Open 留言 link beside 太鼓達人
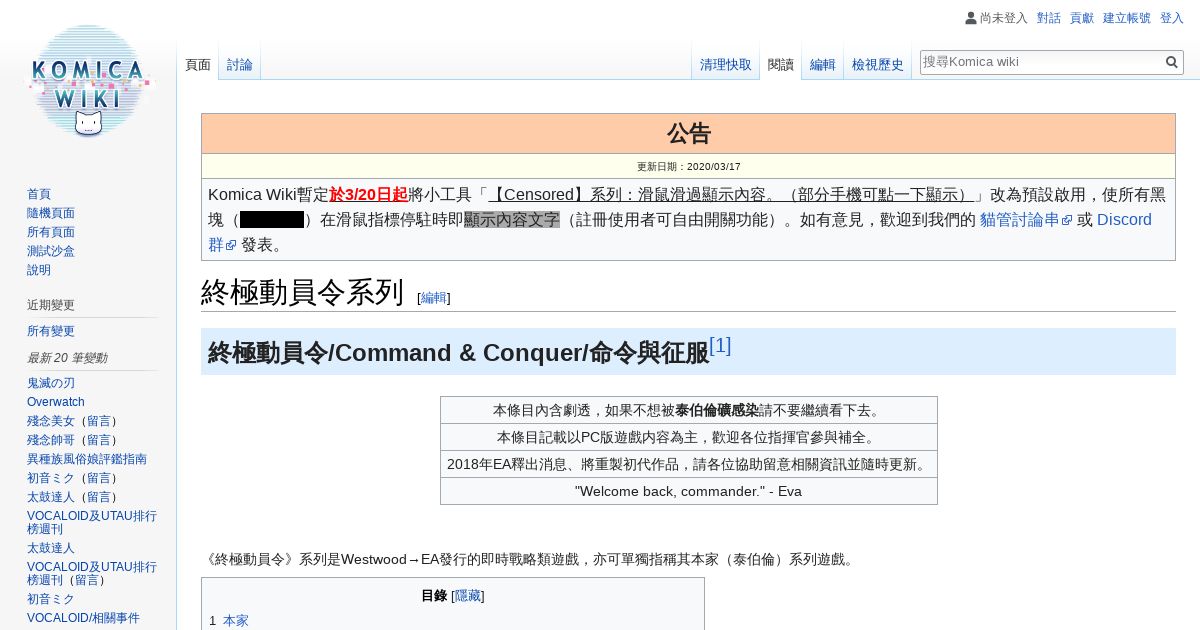Viewport: 1200px width, 630px height. 98,497
